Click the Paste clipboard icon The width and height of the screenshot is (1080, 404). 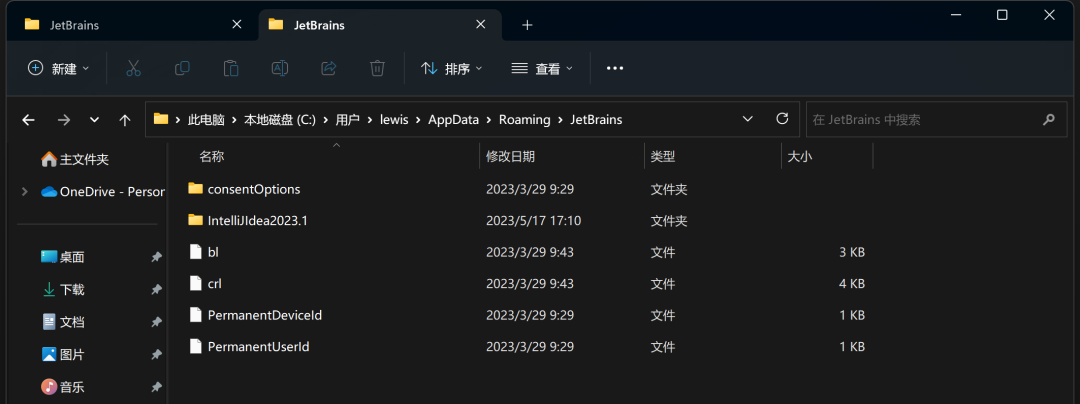tap(231, 68)
